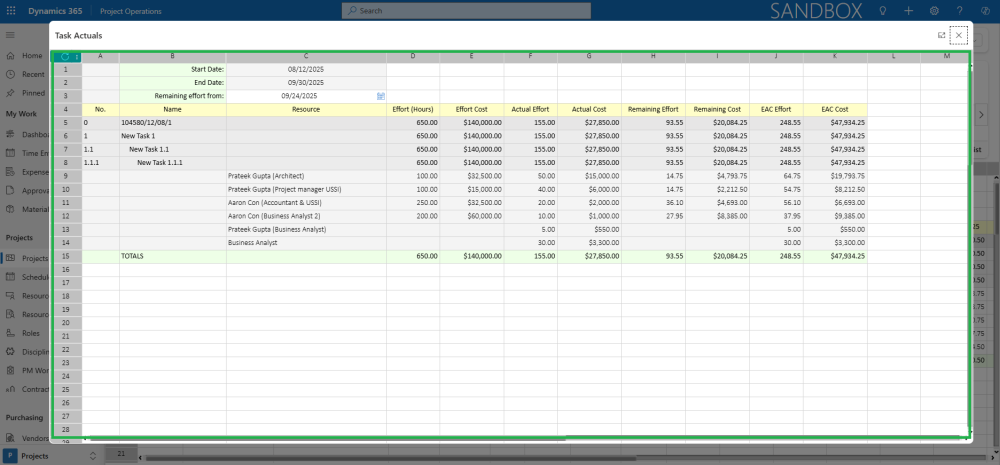
Task: Toggle the hamburger site map menu
Action: coord(11,34)
